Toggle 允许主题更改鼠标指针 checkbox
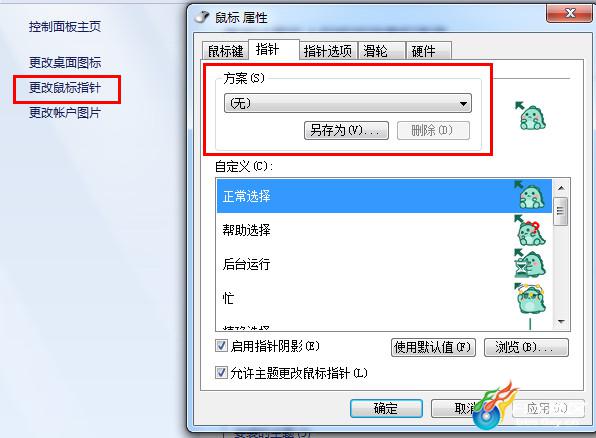Viewport: 596px width, 438px height. pos(221,373)
